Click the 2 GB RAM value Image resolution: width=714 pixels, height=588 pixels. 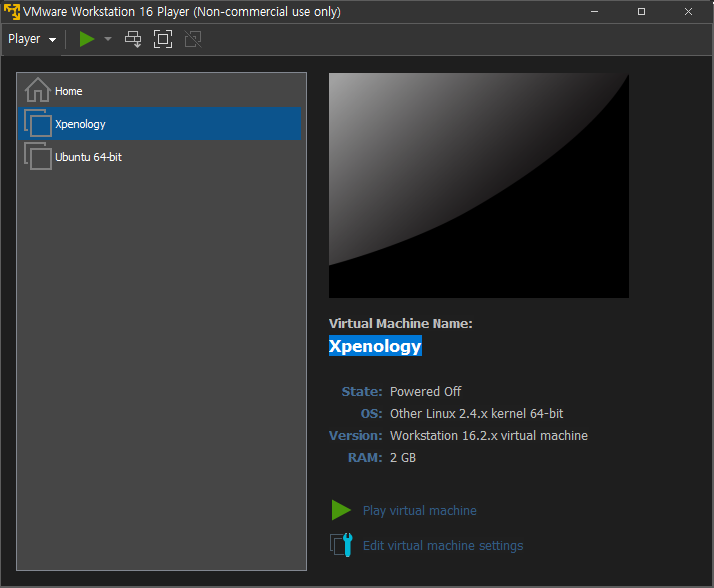pyautogui.click(x=403, y=458)
